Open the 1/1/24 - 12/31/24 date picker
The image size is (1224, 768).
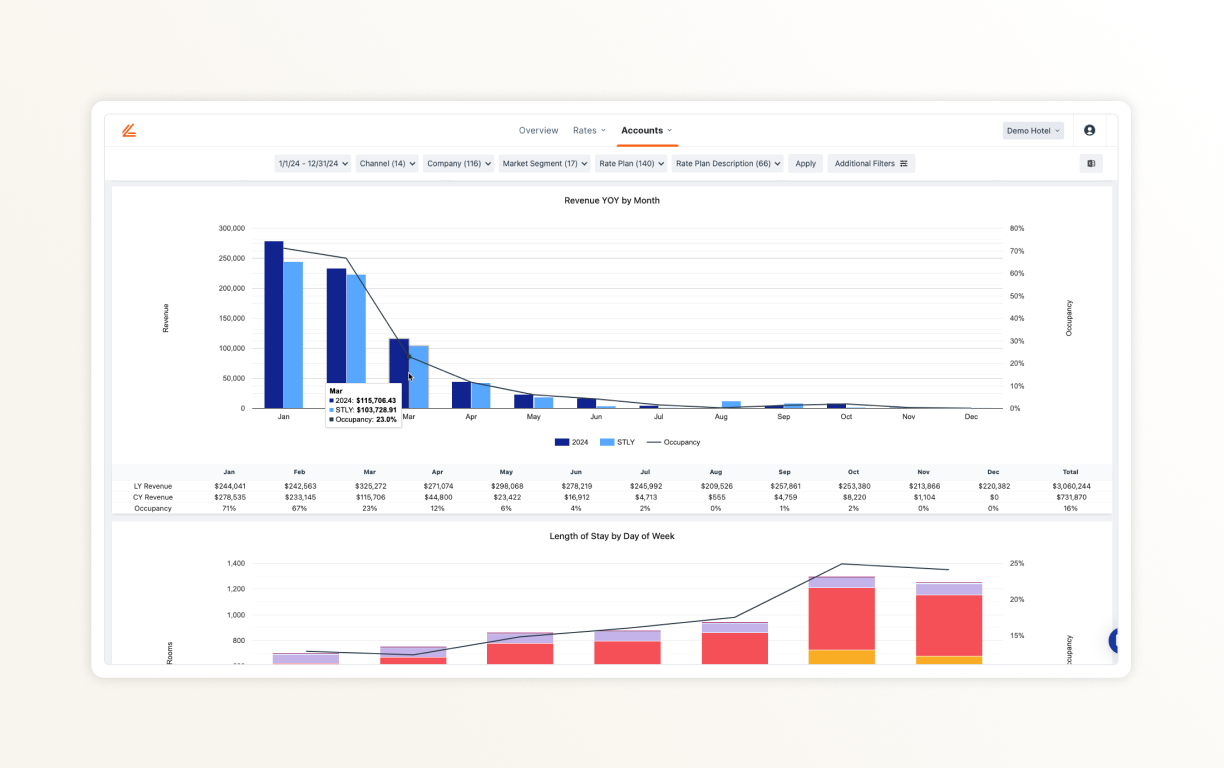tap(311, 163)
